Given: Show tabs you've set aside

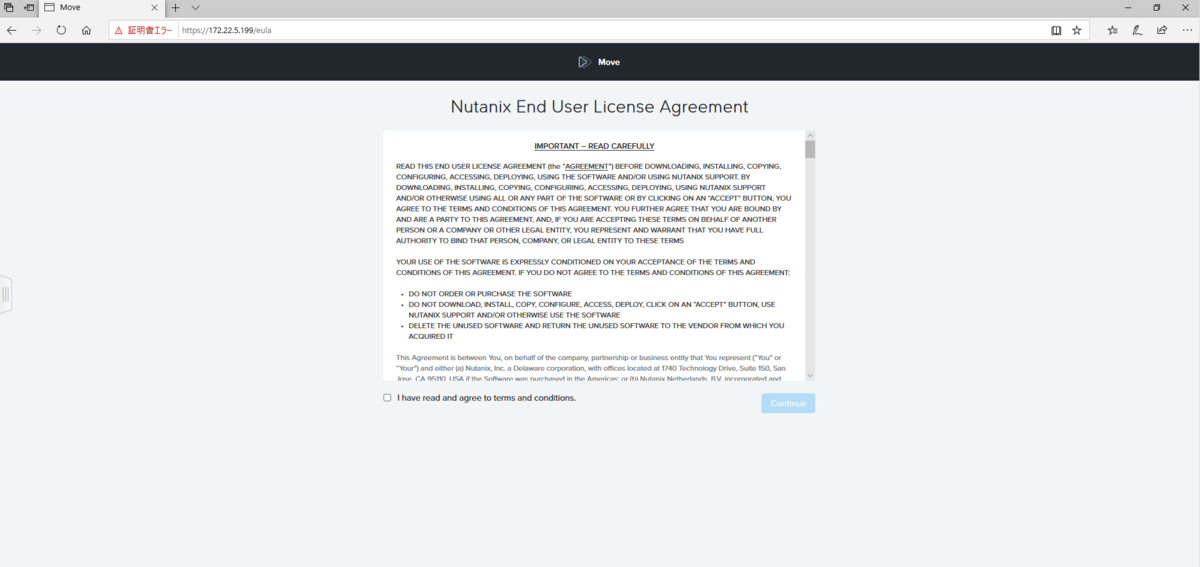Looking at the screenshot, I should (x=8, y=7).
